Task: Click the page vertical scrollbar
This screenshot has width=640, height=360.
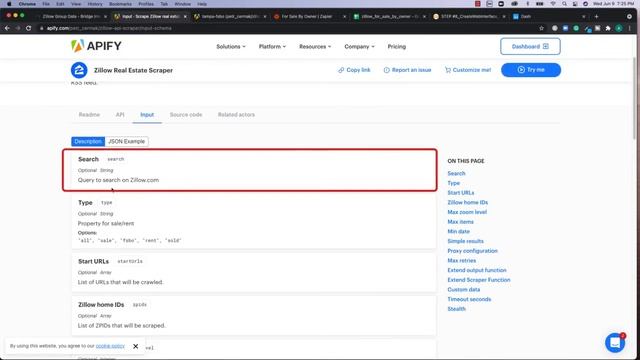Action: click(x=635, y=98)
